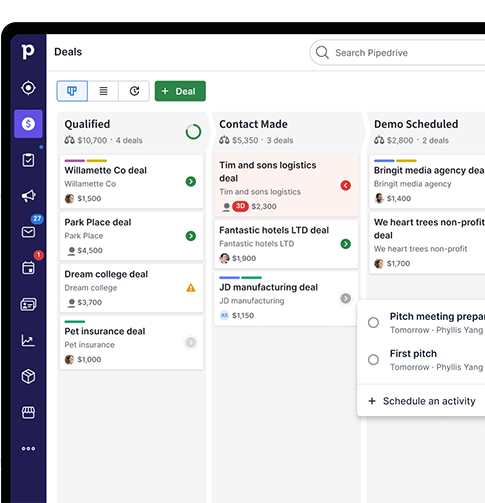The width and height of the screenshot is (485, 503).
Task: Click the Demo Scheduled stage header
Action: point(416,124)
